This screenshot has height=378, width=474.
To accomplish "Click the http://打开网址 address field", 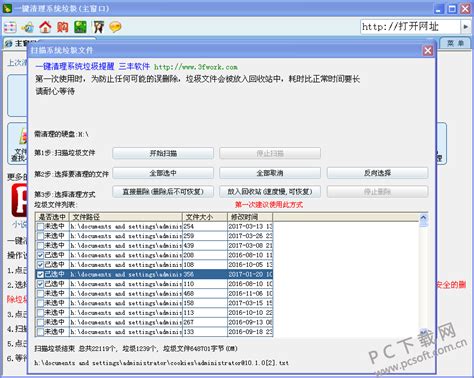I will tap(410, 27).
